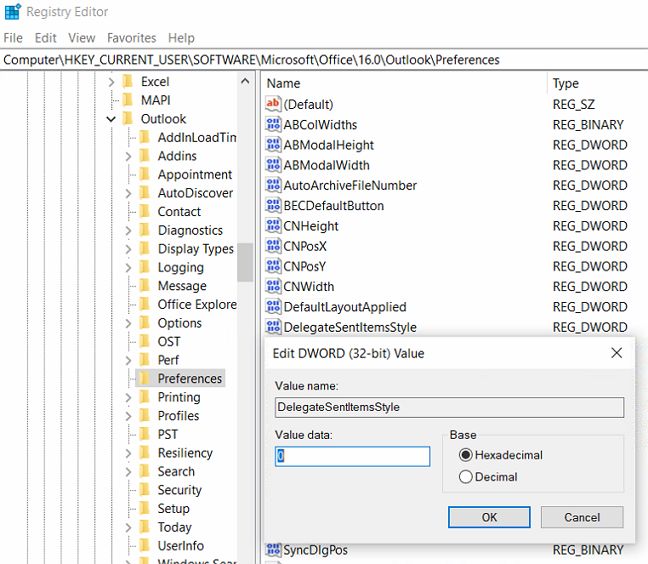Open the View menu
Screen dimensions: 648x564
coord(82,38)
